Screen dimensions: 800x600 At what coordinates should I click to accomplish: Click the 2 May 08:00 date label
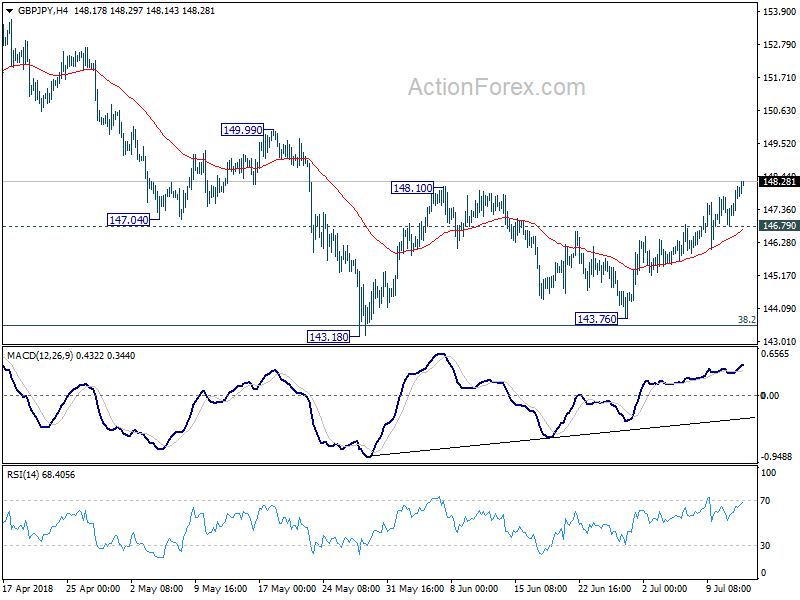pyautogui.click(x=157, y=588)
